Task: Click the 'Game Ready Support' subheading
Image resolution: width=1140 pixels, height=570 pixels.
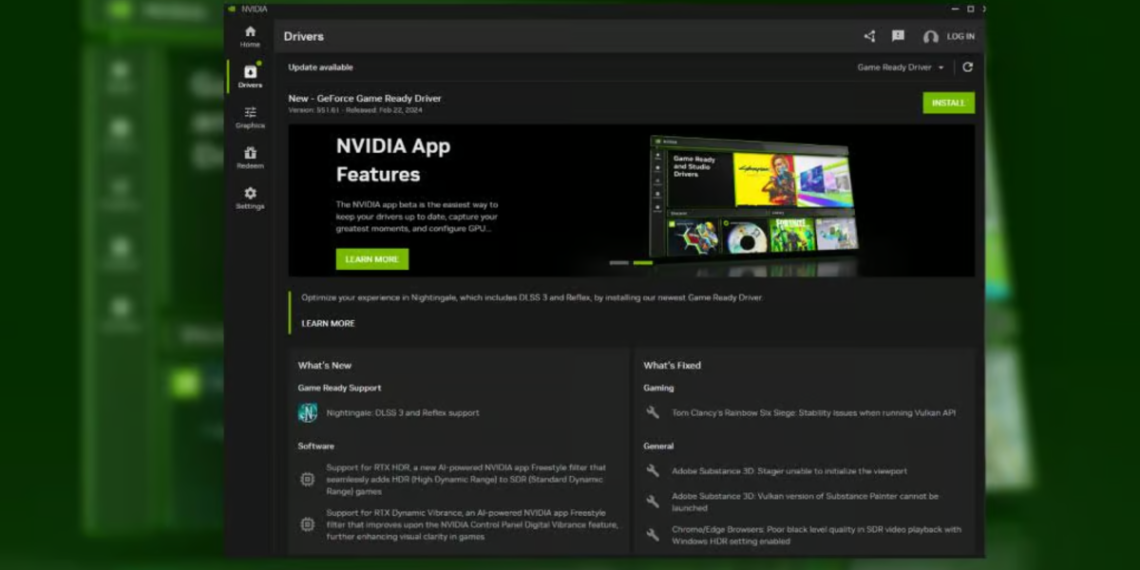Action: [x=340, y=388]
